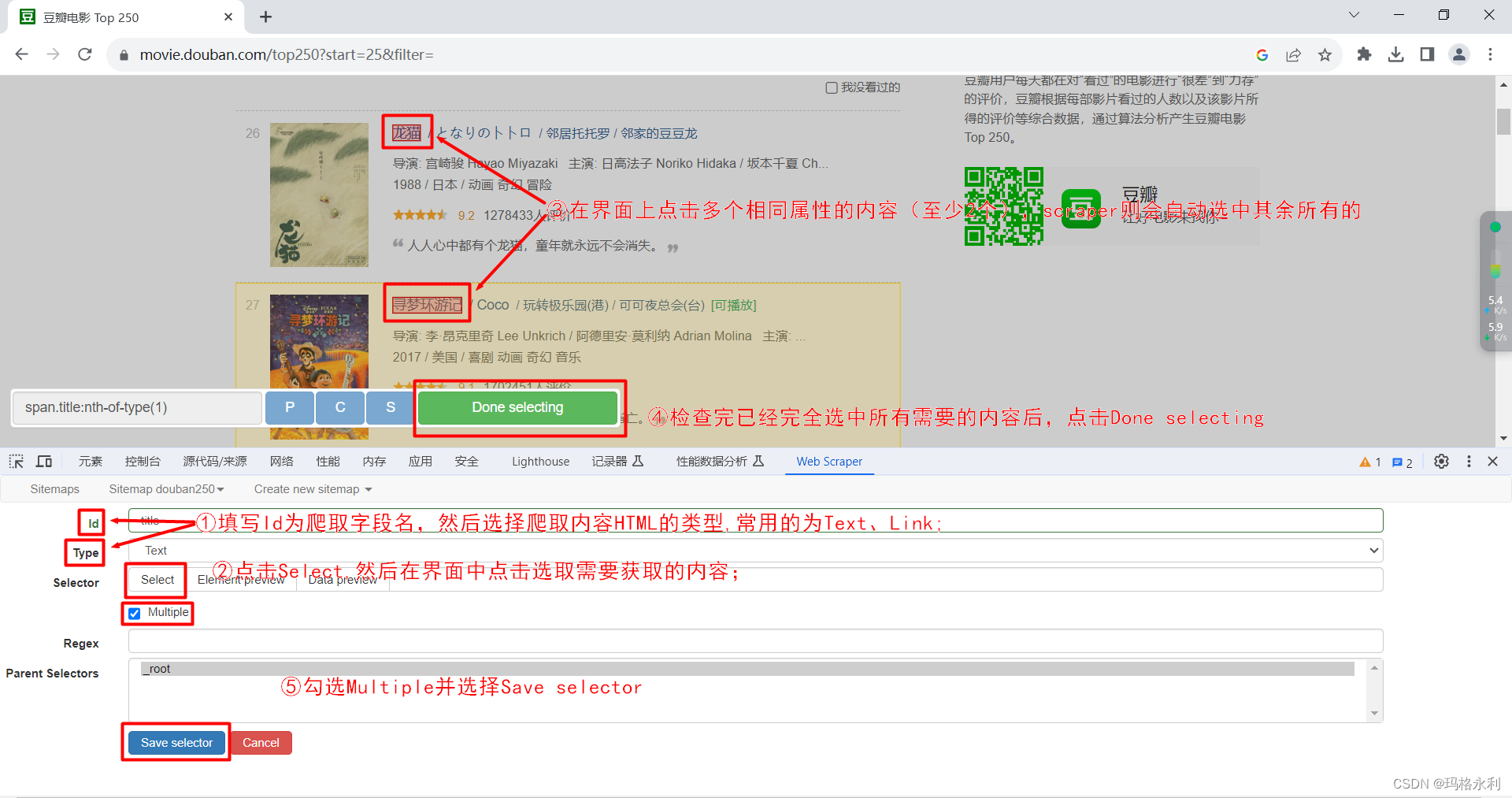Toggle the 我没看过的 checkbox
This screenshot has height=798, width=1512.
point(831,87)
